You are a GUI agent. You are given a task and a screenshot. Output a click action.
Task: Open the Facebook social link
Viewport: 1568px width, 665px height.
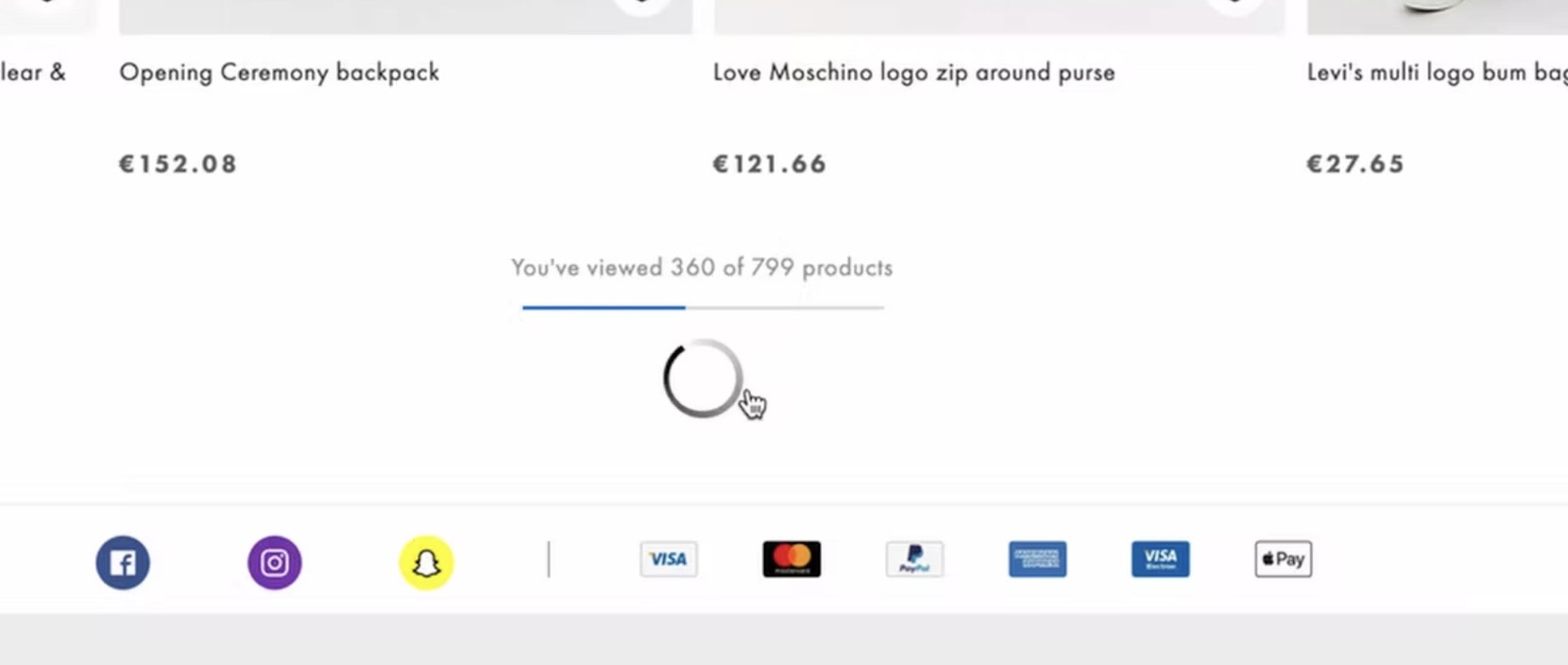pos(123,563)
